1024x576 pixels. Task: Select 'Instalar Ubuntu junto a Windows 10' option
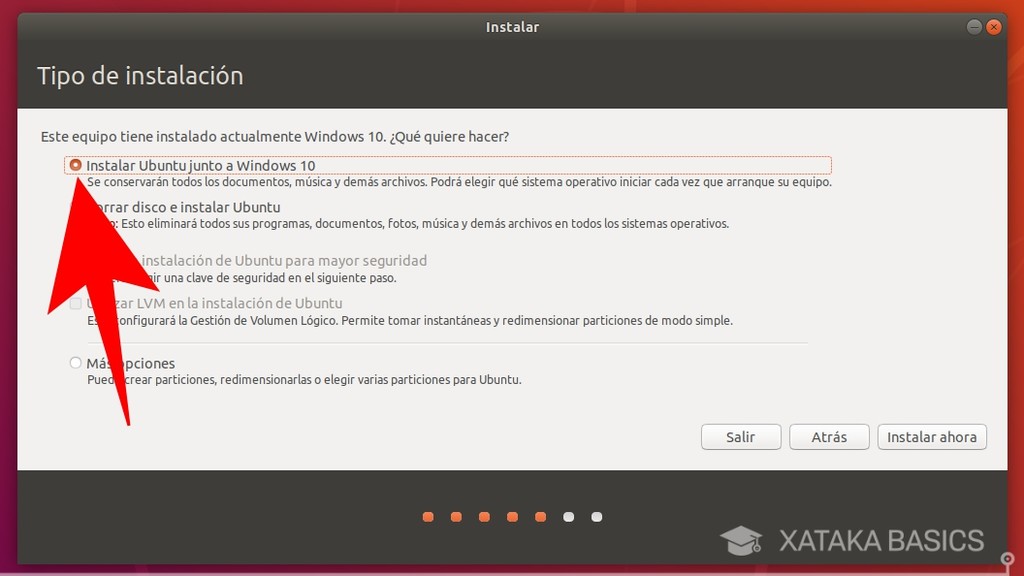coord(76,165)
